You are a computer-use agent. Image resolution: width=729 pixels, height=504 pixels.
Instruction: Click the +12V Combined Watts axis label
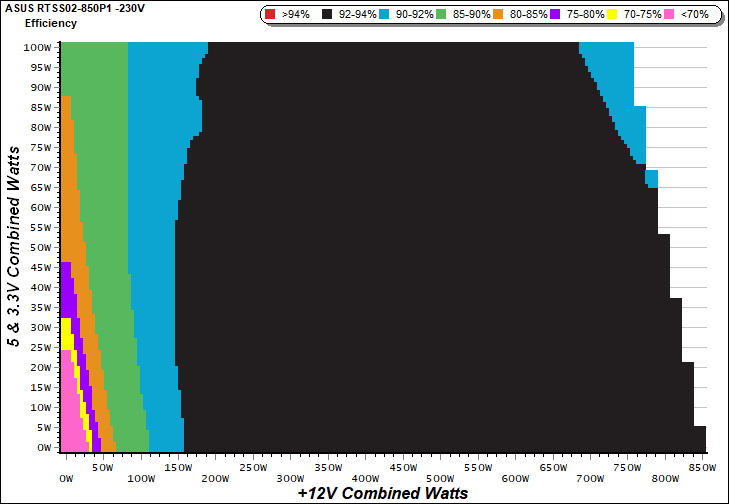[x=383, y=493]
